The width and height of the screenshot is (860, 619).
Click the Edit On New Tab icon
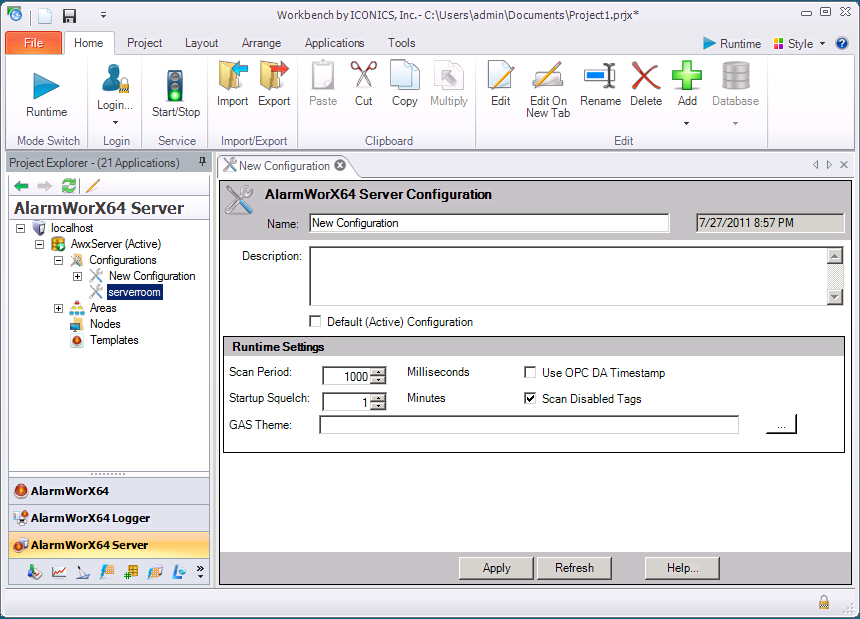[547, 77]
